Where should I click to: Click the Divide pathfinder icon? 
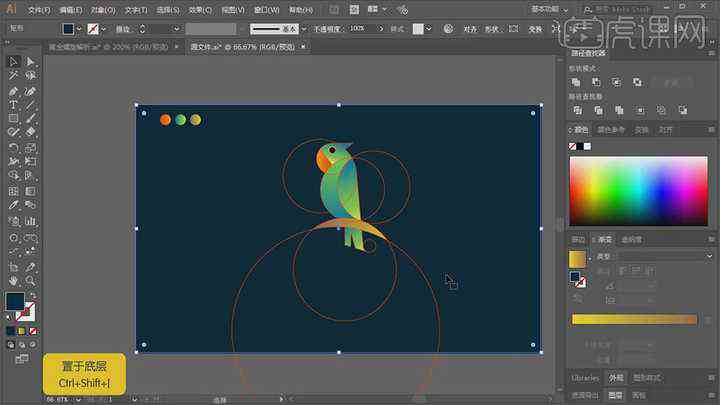(578, 110)
